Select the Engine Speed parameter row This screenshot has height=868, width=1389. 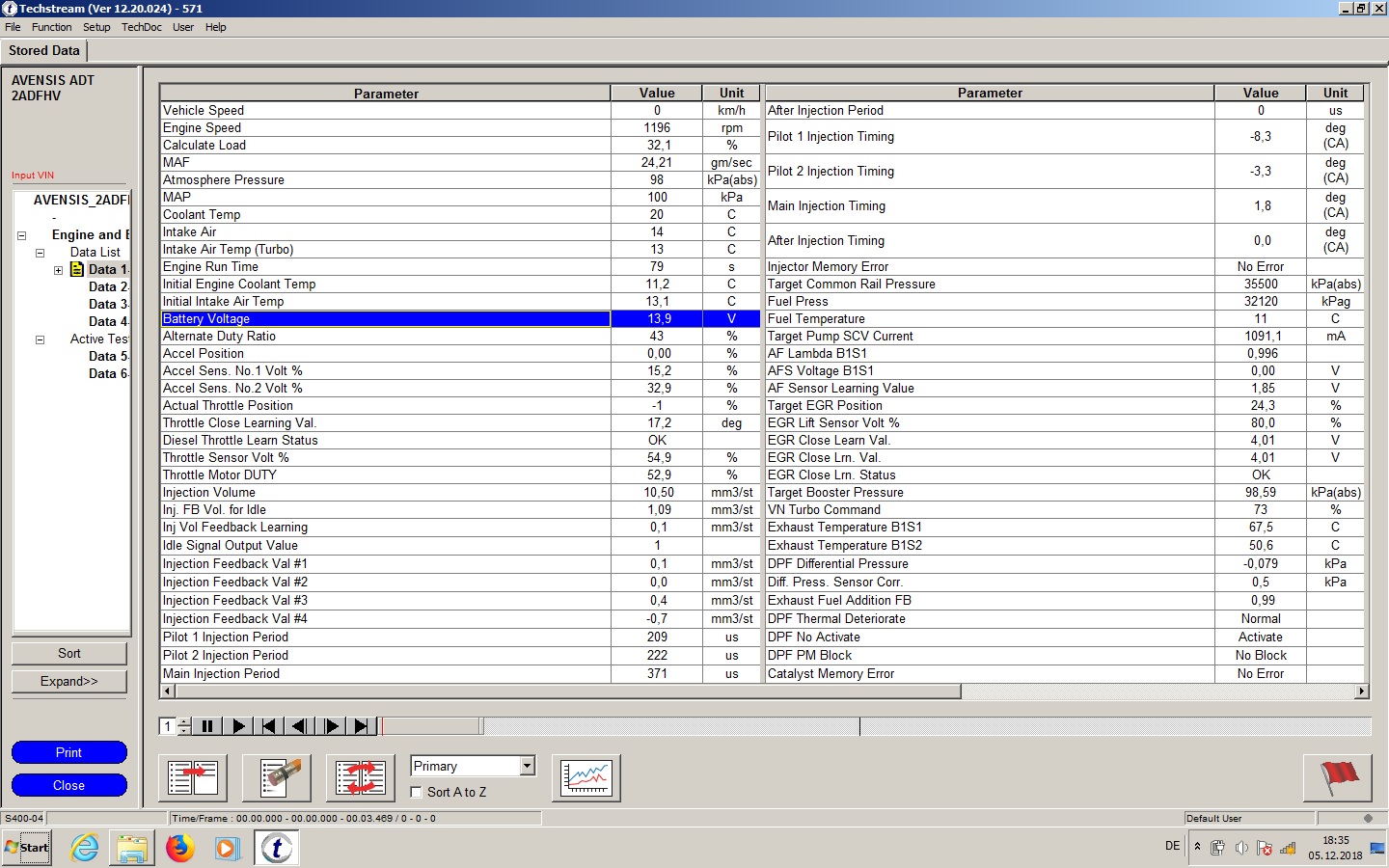click(461, 127)
